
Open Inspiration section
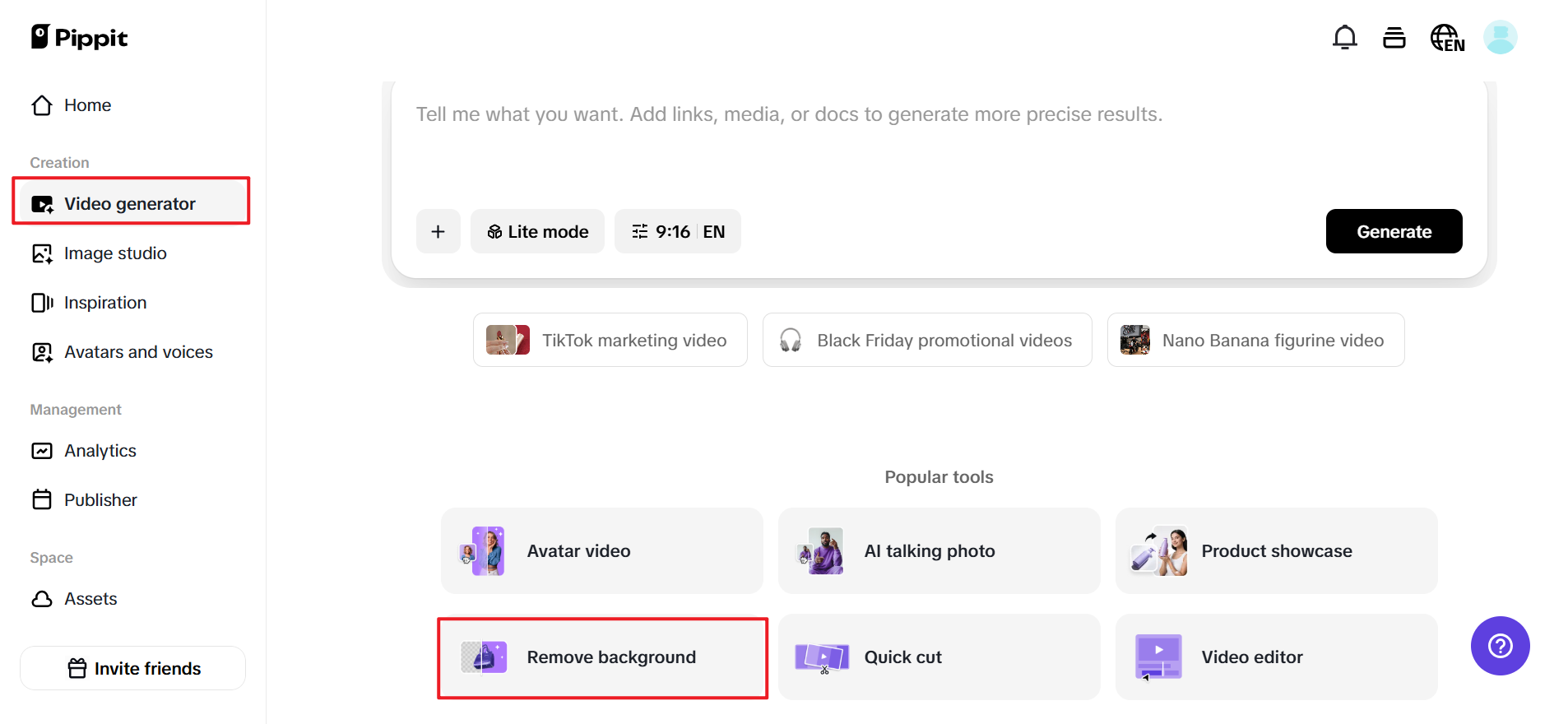click(x=105, y=303)
